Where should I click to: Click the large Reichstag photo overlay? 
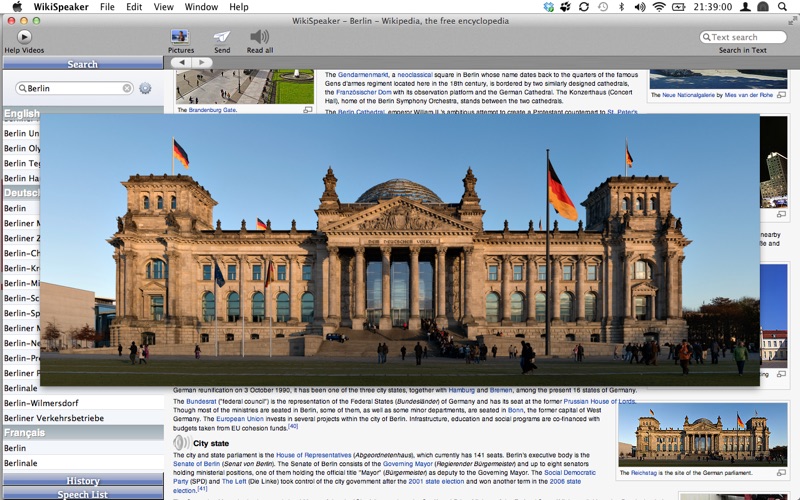point(399,249)
